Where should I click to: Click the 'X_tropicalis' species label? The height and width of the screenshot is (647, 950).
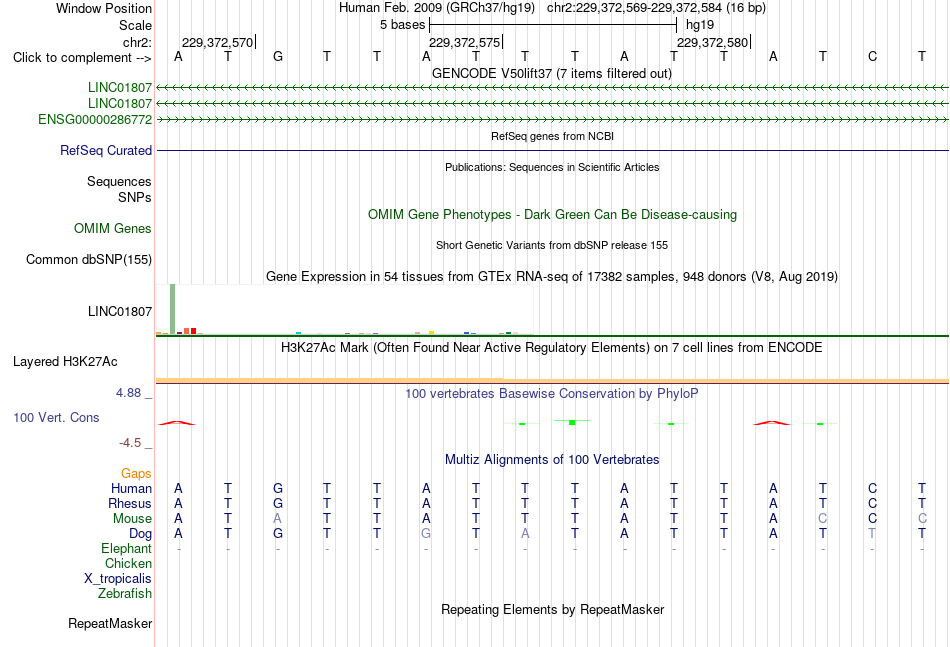coord(118,579)
